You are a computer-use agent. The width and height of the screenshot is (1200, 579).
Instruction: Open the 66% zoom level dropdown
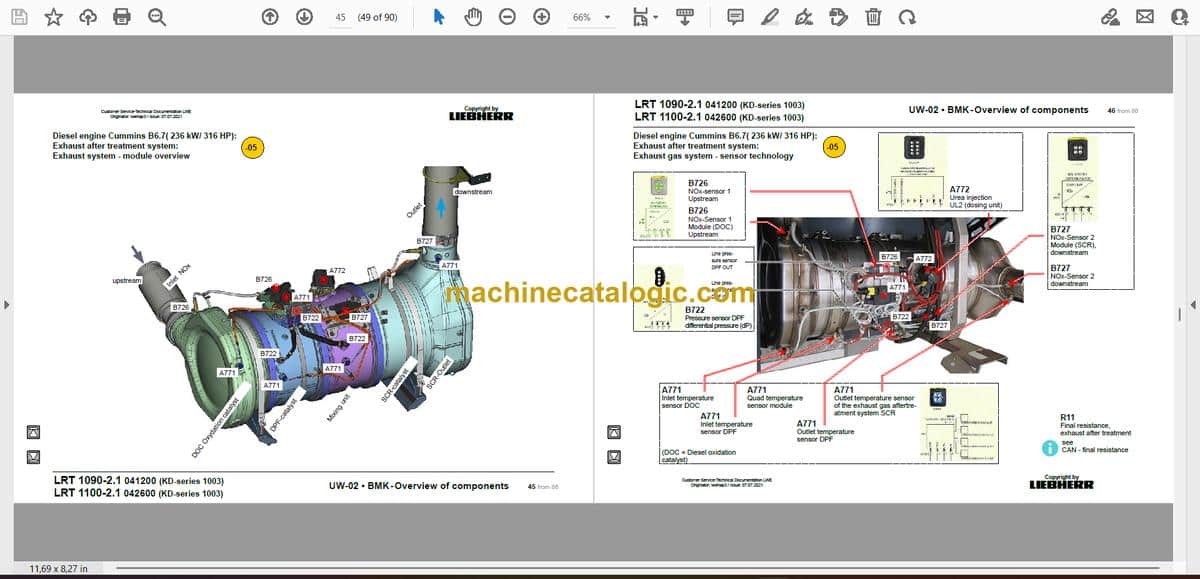[592, 17]
